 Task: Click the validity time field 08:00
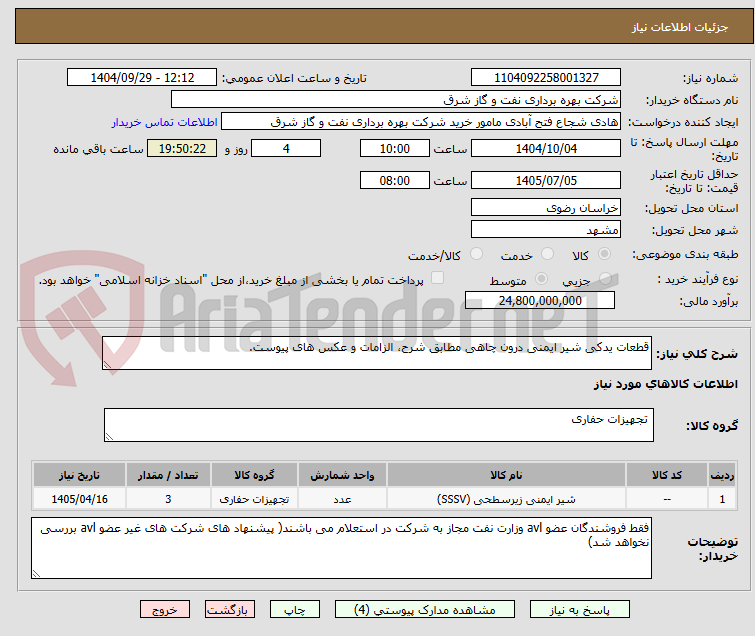click(x=394, y=181)
